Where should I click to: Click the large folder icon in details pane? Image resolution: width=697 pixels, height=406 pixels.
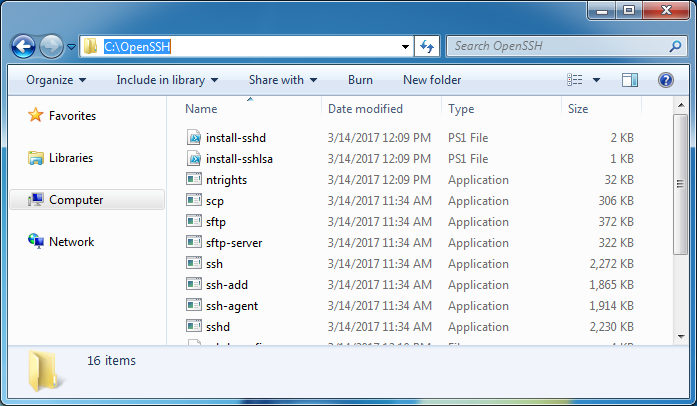(44, 370)
